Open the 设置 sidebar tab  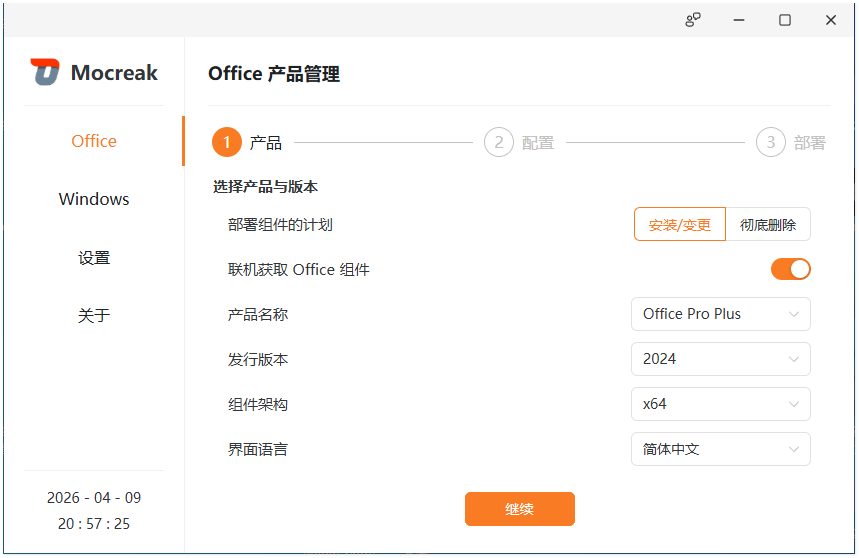94,257
